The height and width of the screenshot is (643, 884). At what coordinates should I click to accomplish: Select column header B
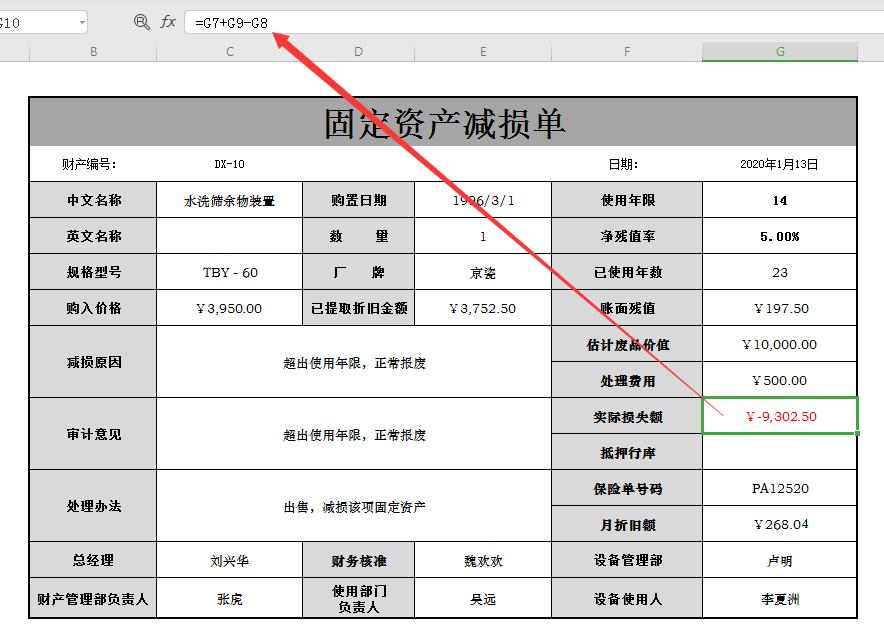(x=93, y=50)
